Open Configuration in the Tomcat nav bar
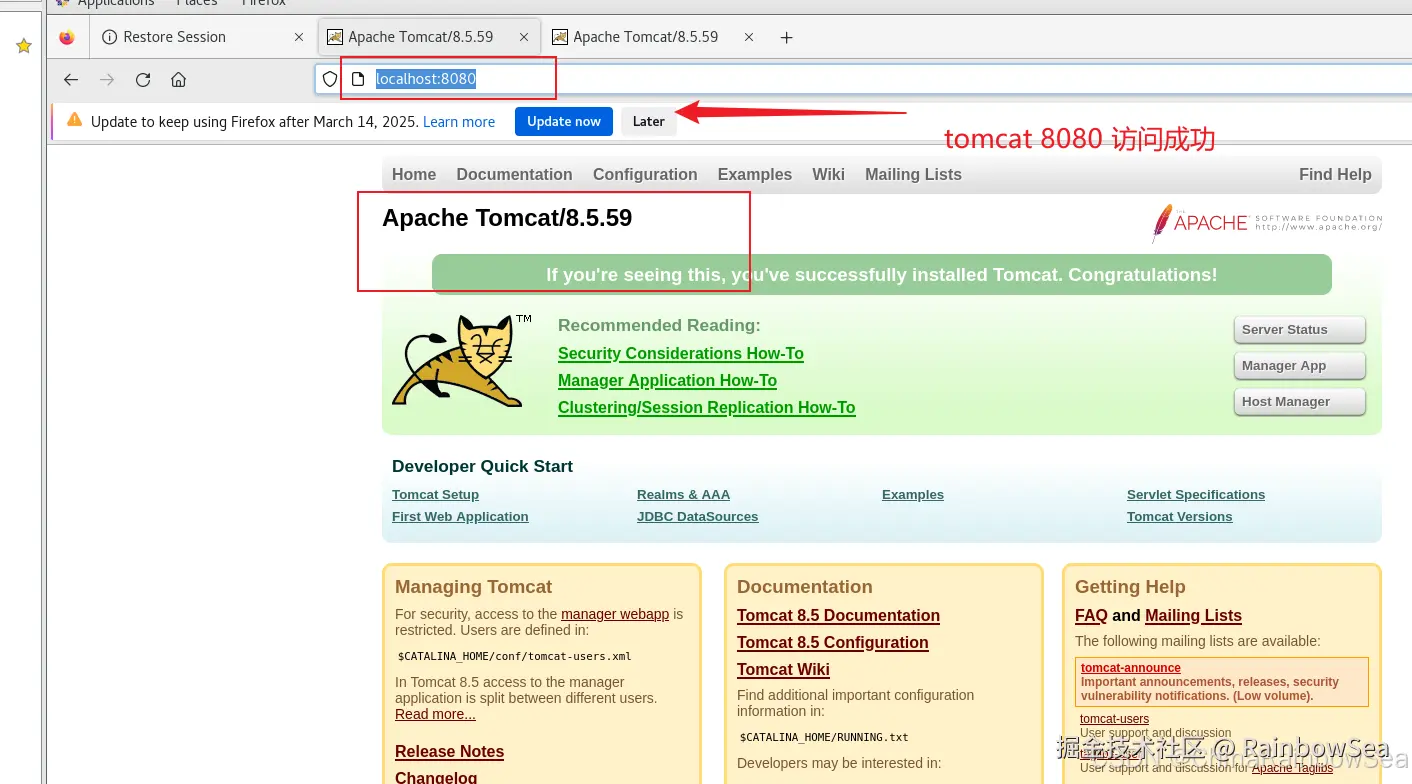 click(x=645, y=174)
